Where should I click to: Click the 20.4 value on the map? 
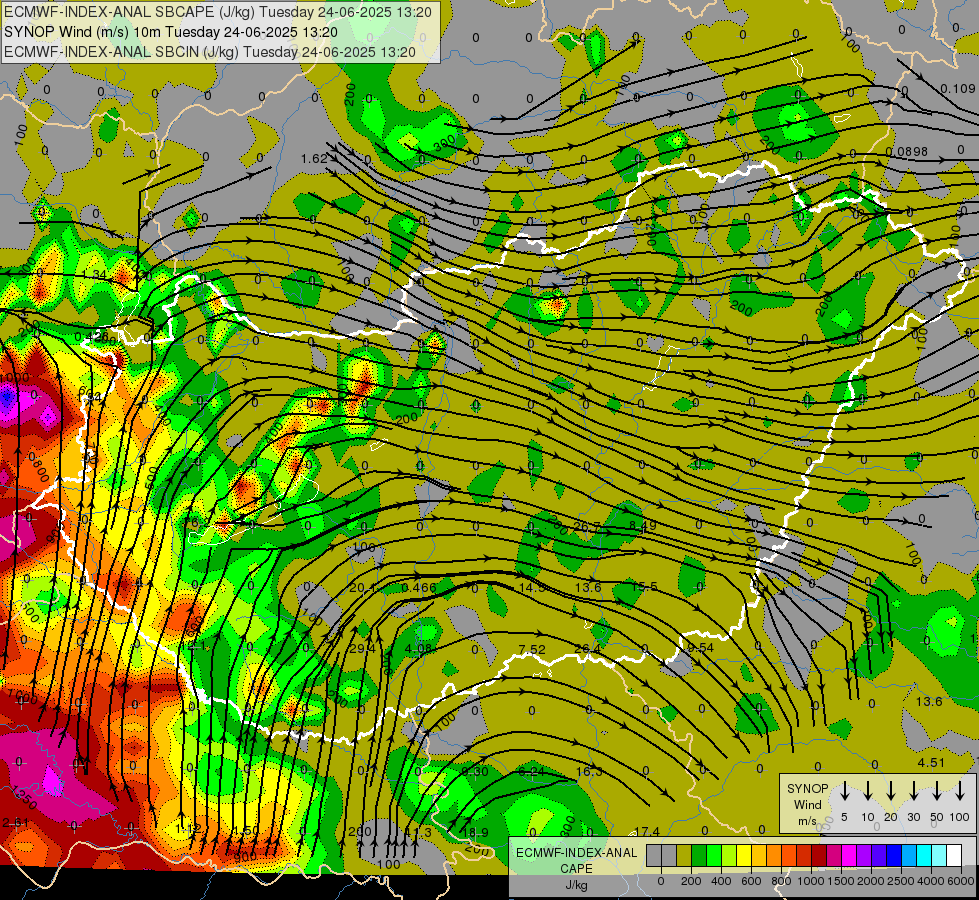tap(362, 588)
